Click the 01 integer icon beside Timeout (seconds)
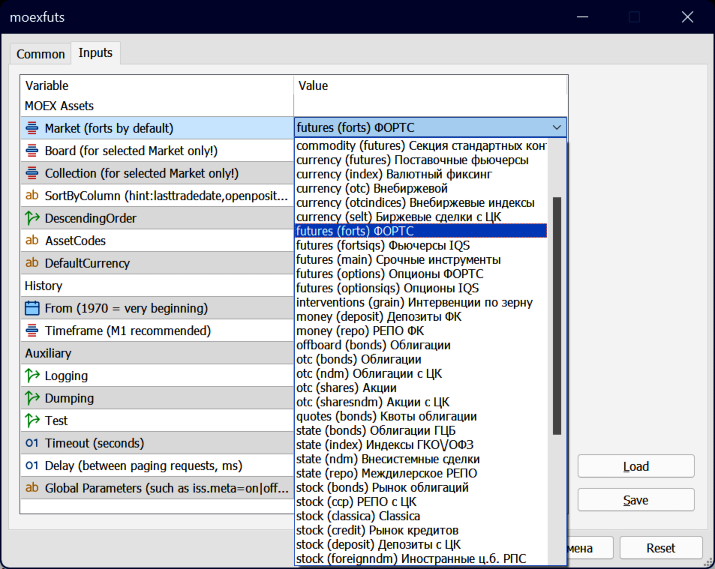 32,443
